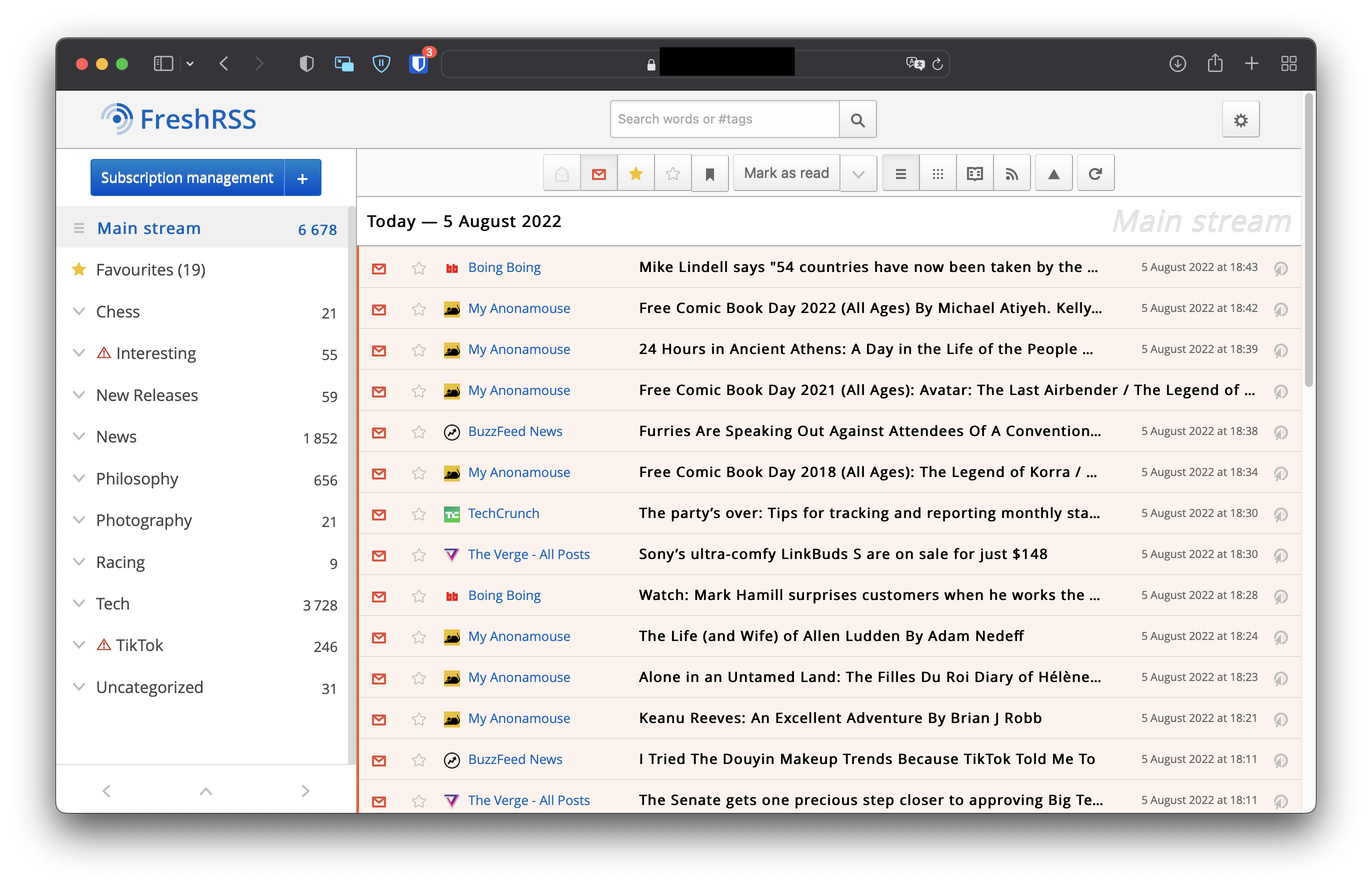Open Safari downloads icon
The image size is (1372, 887).
pos(1177,63)
